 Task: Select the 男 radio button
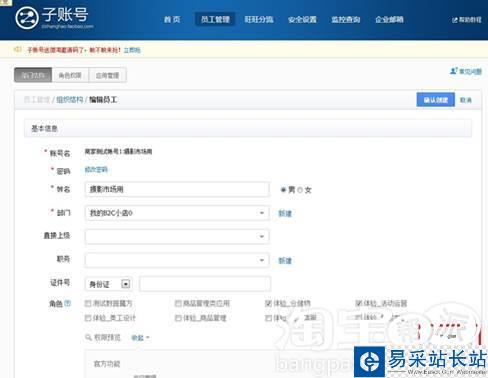pyautogui.click(x=283, y=190)
